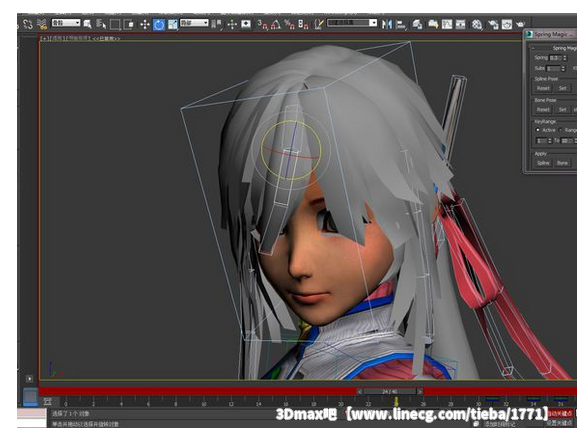Activate the Select and Rotate tool

159,25
